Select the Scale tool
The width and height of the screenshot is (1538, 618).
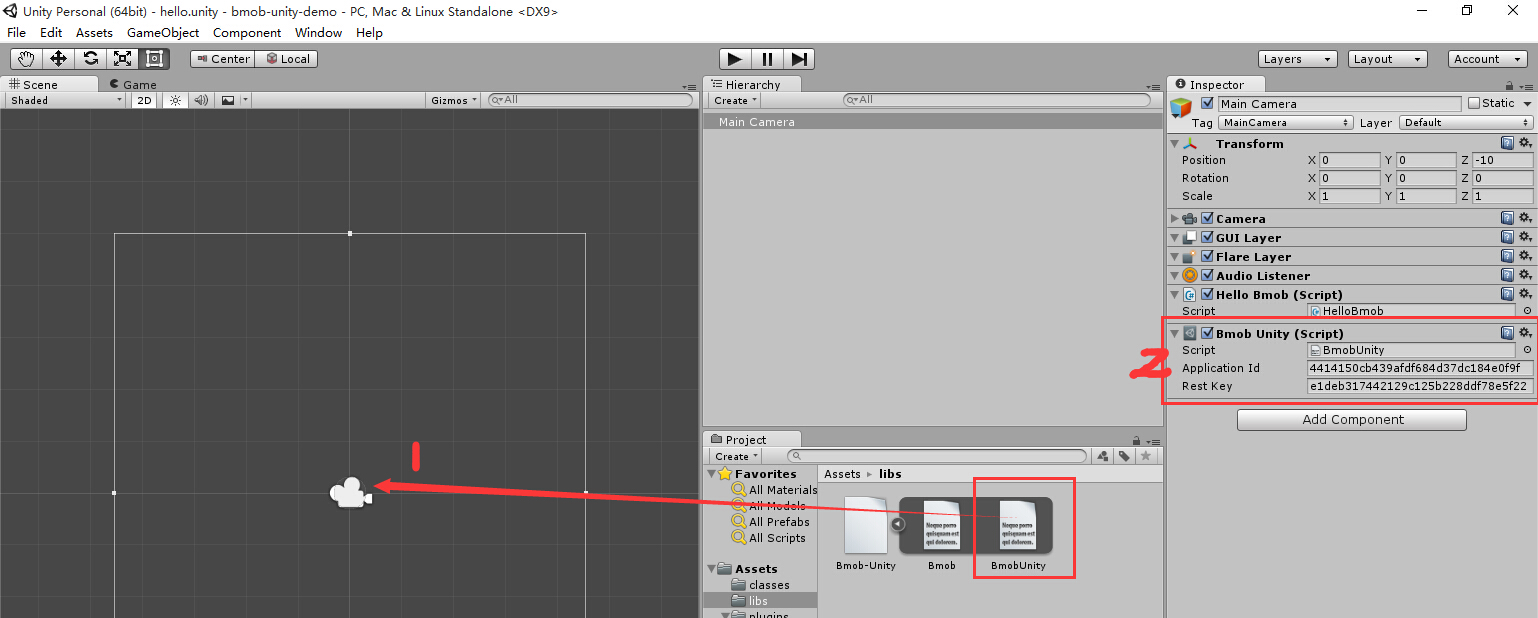122,59
